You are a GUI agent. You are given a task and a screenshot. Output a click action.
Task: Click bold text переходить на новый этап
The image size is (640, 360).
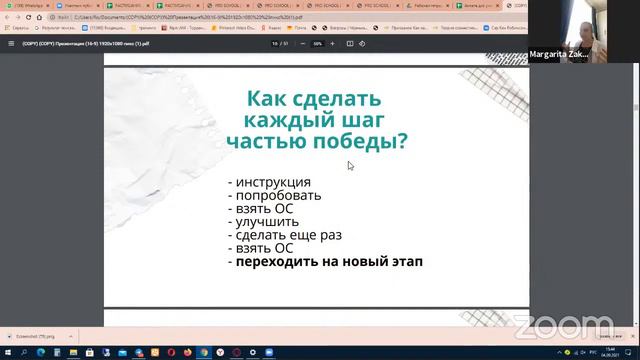(x=329, y=261)
